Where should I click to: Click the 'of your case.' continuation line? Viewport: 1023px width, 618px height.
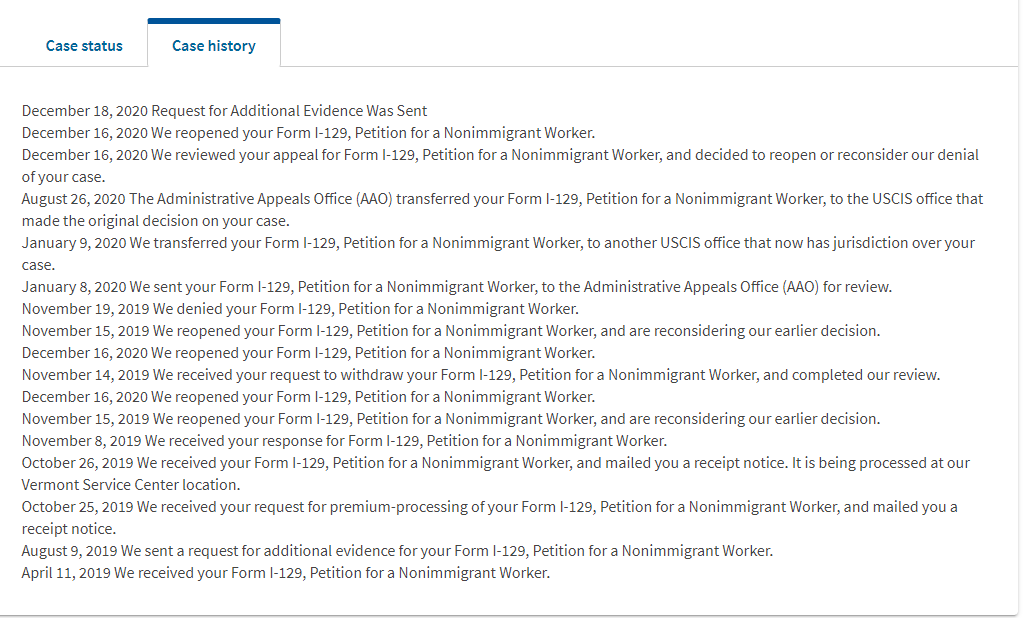(x=63, y=177)
